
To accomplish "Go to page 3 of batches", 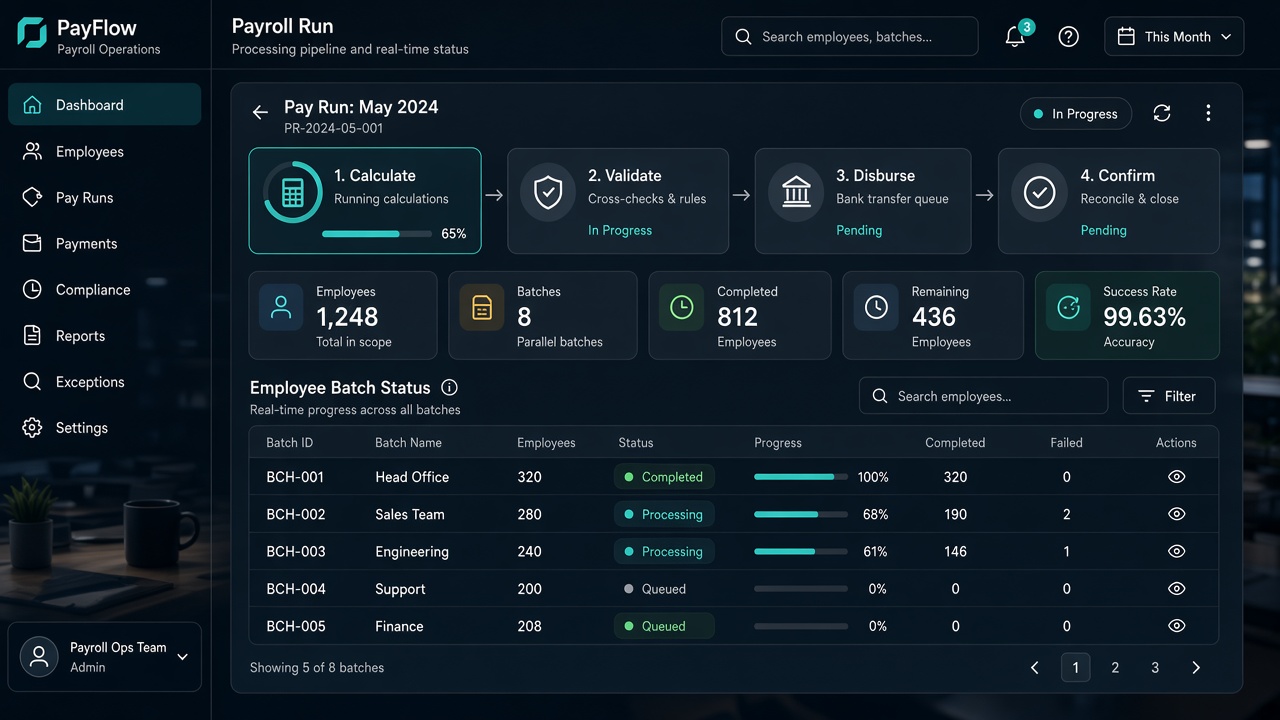I will point(1155,668).
